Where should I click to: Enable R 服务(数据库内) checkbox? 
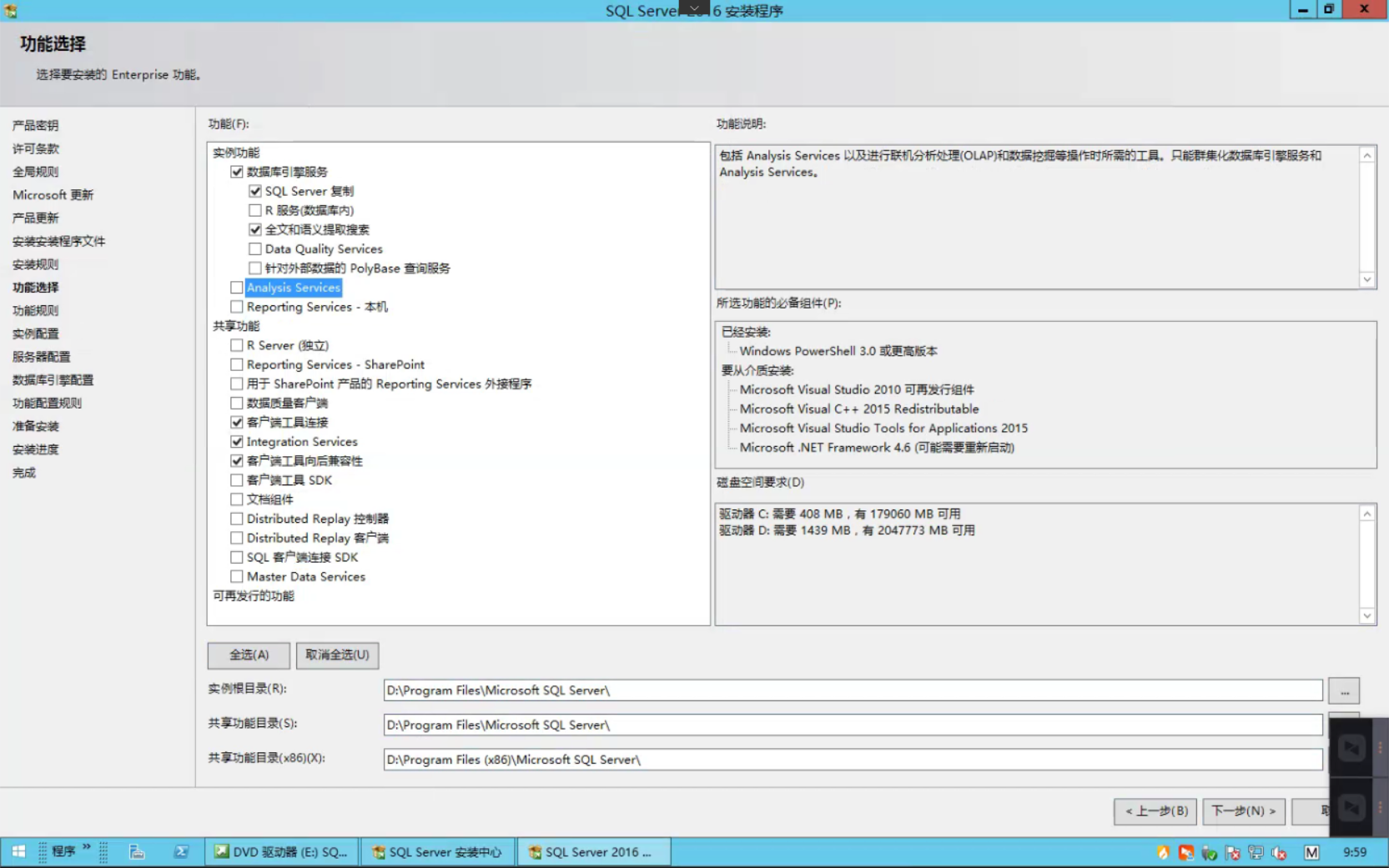[255, 210]
